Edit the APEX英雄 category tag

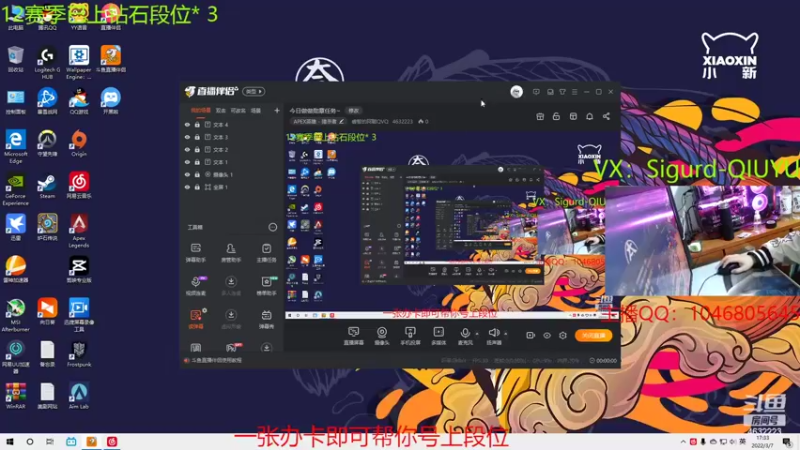point(319,121)
